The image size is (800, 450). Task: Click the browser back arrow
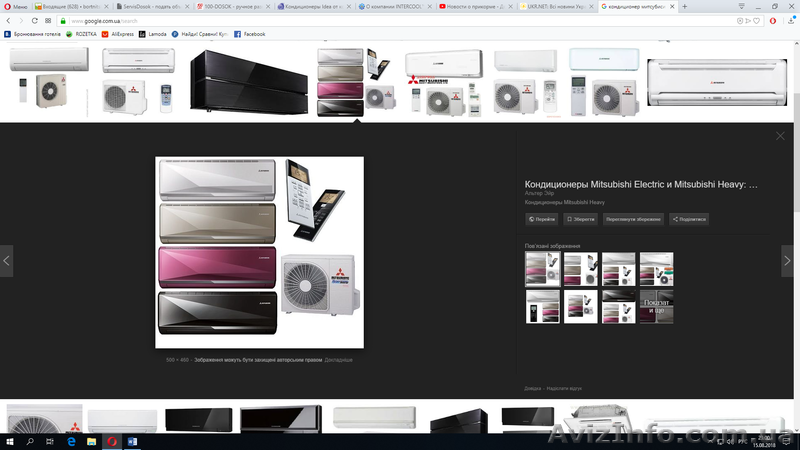(9, 20)
